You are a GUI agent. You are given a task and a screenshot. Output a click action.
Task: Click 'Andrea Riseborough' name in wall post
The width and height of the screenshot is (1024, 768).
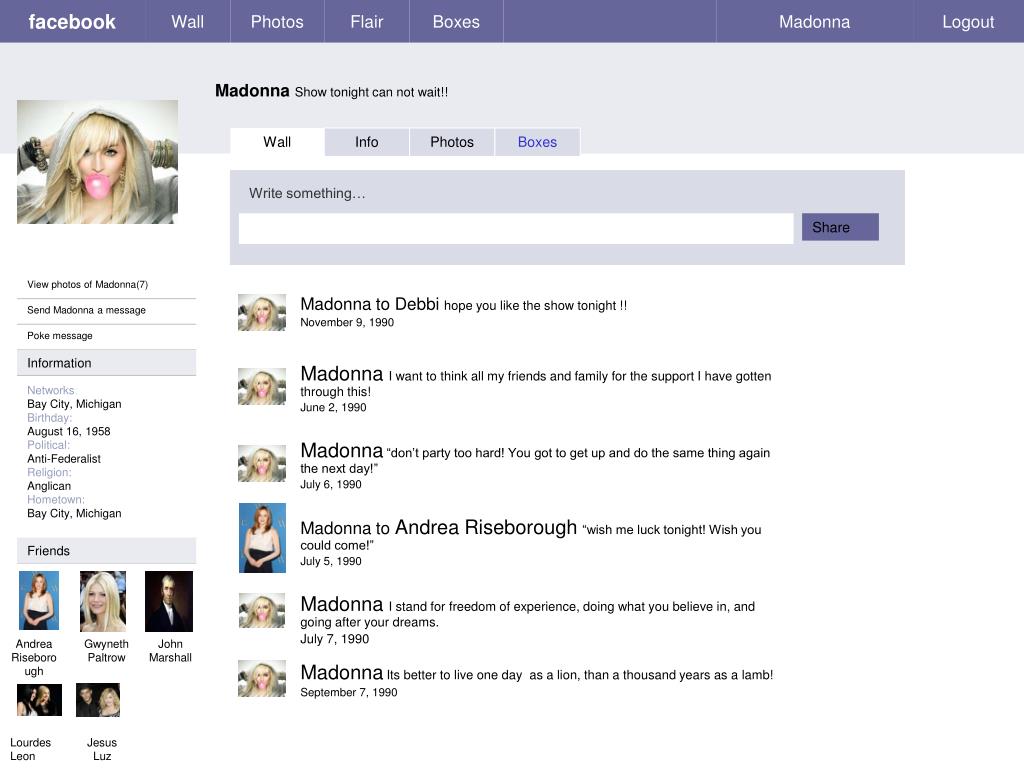[x=486, y=527]
